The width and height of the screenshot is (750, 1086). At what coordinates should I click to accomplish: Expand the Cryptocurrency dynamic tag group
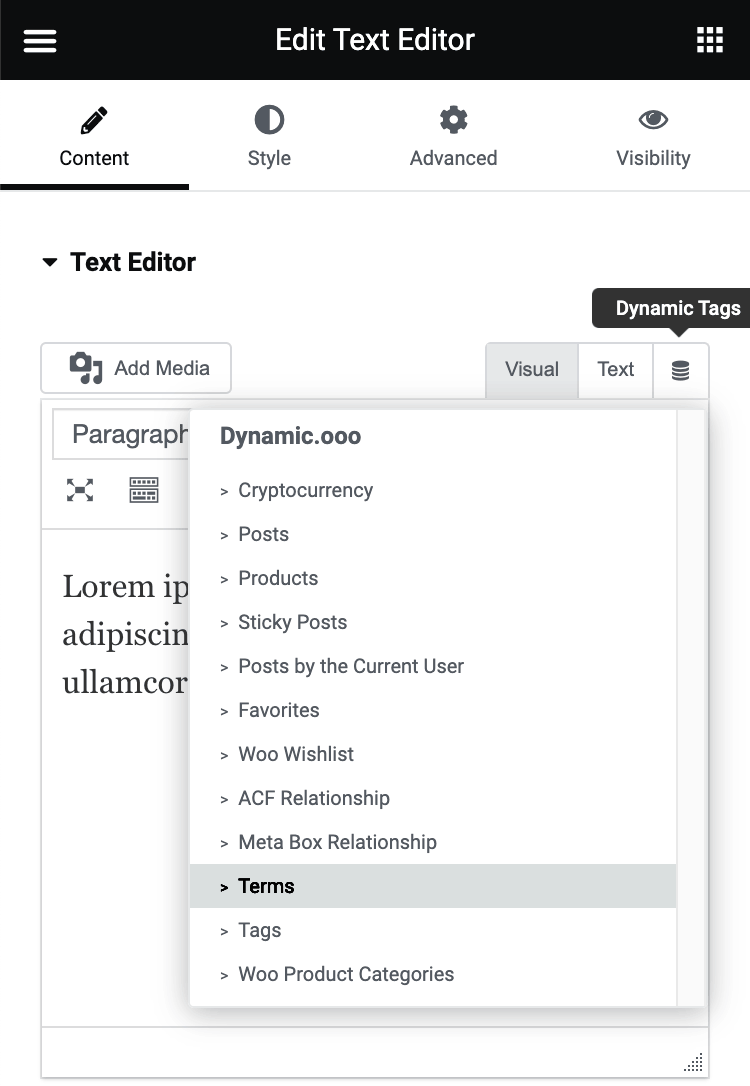(x=304, y=490)
